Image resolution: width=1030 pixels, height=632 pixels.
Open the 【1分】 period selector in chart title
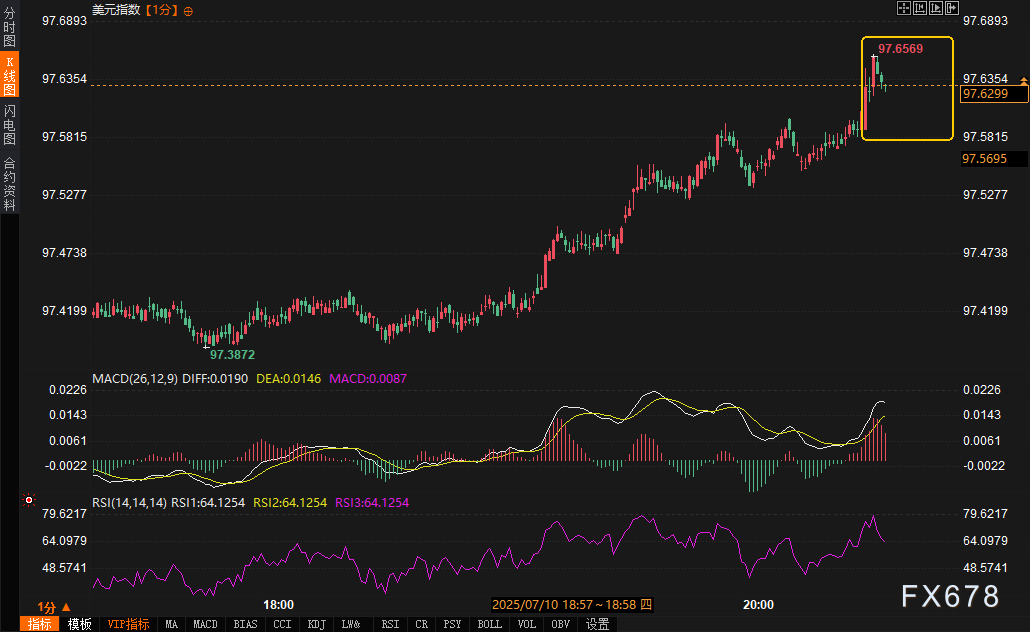[x=161, y=10]
